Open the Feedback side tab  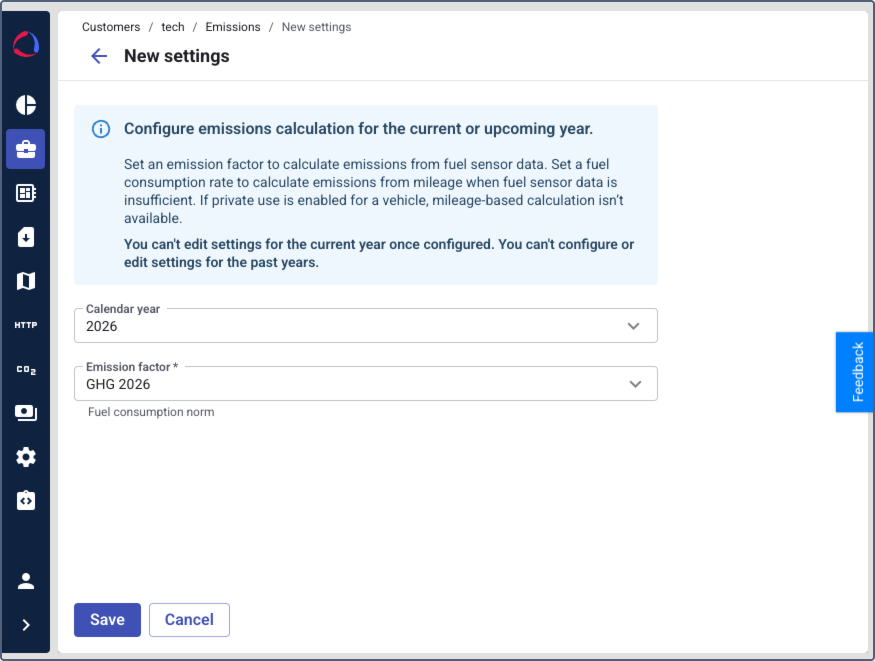click(856, 372)
